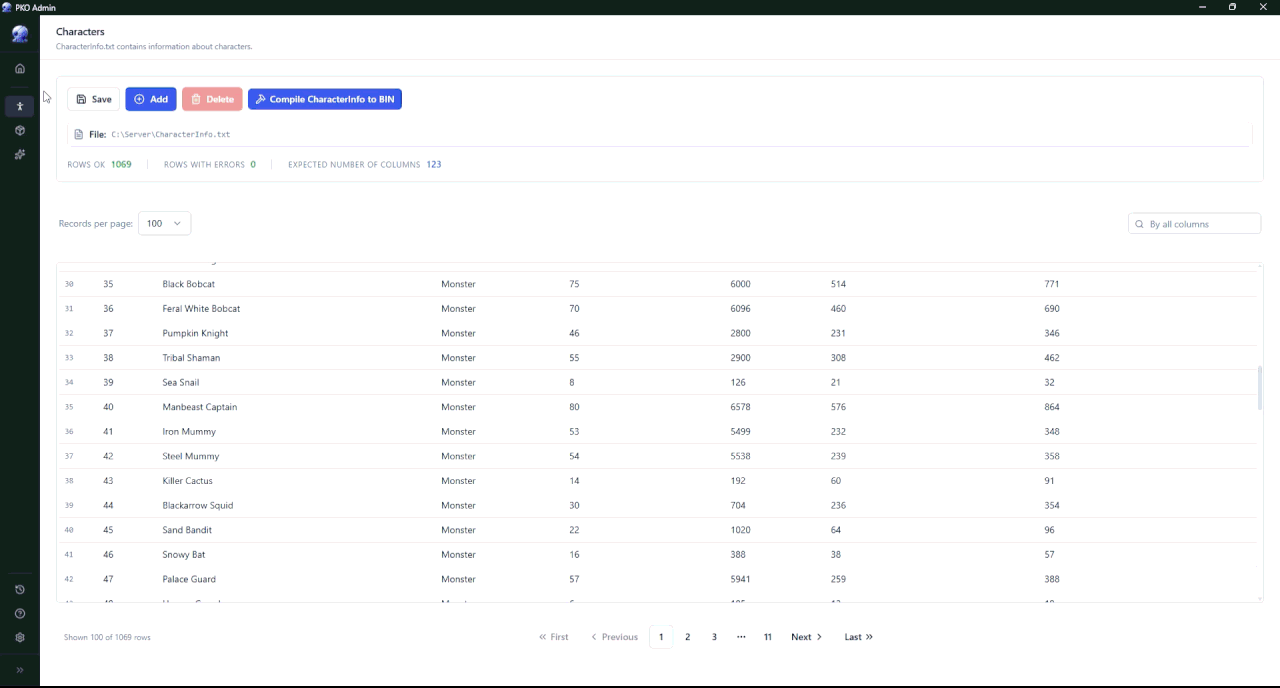
Task: Expand the sidebar with double-chevron icon
Action: [20, 670]
